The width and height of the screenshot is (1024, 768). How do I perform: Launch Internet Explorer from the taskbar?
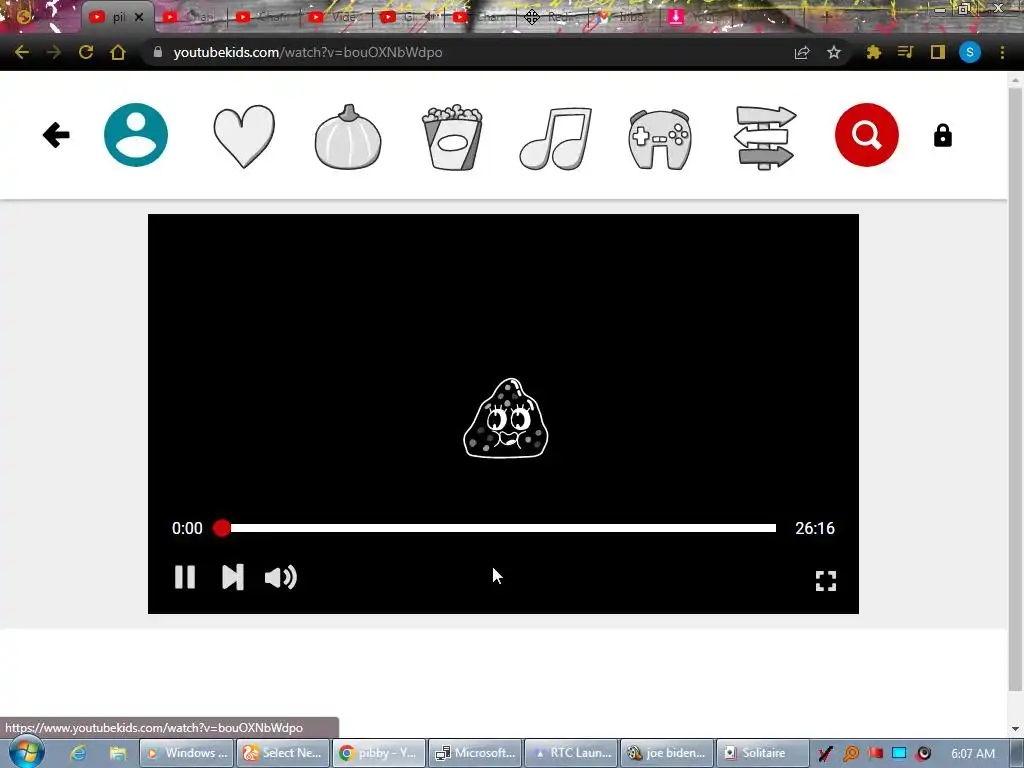78,753
